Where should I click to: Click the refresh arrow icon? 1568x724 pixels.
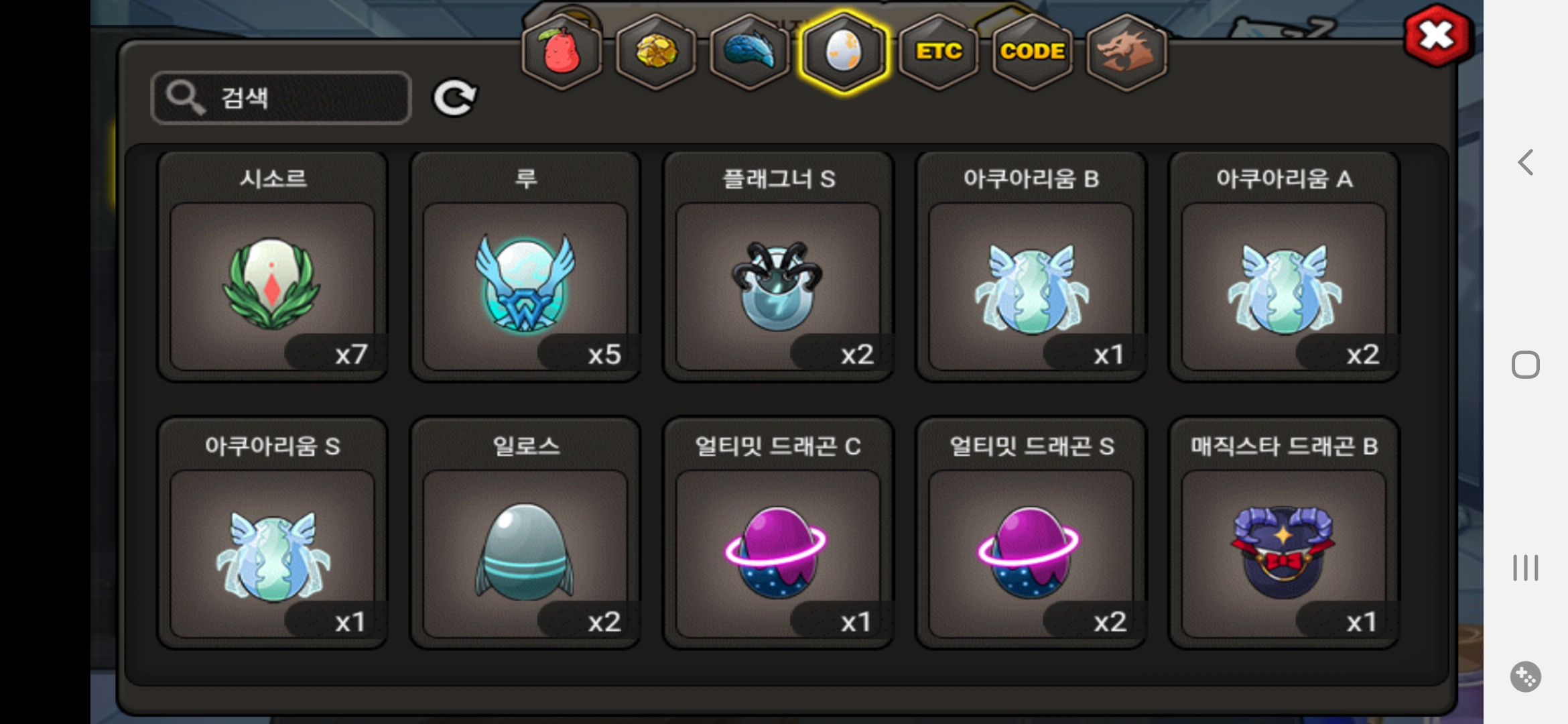[455, 98]
